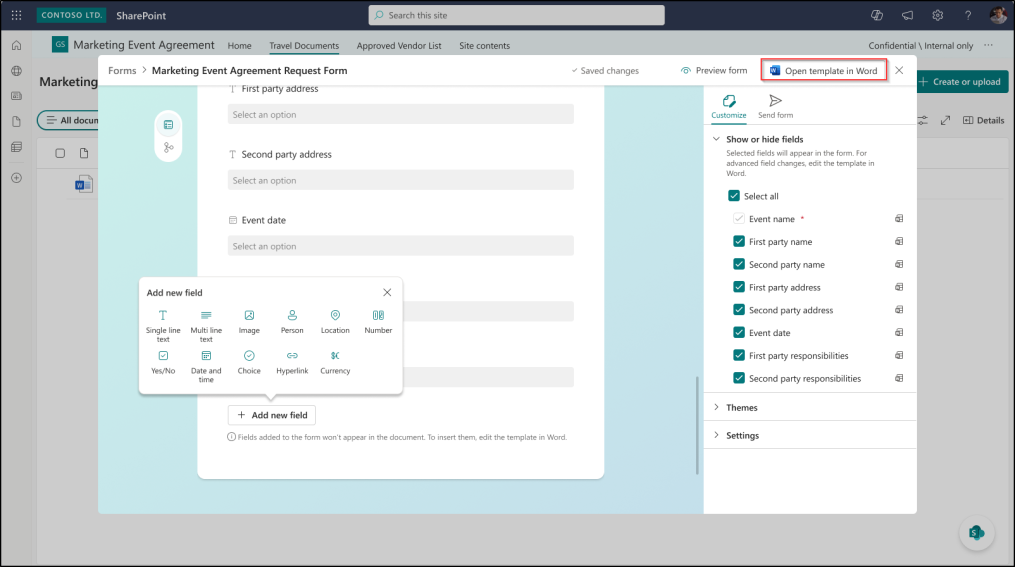Click edit icon beside Event date field

pyautogui.click(x=899, y=333)
